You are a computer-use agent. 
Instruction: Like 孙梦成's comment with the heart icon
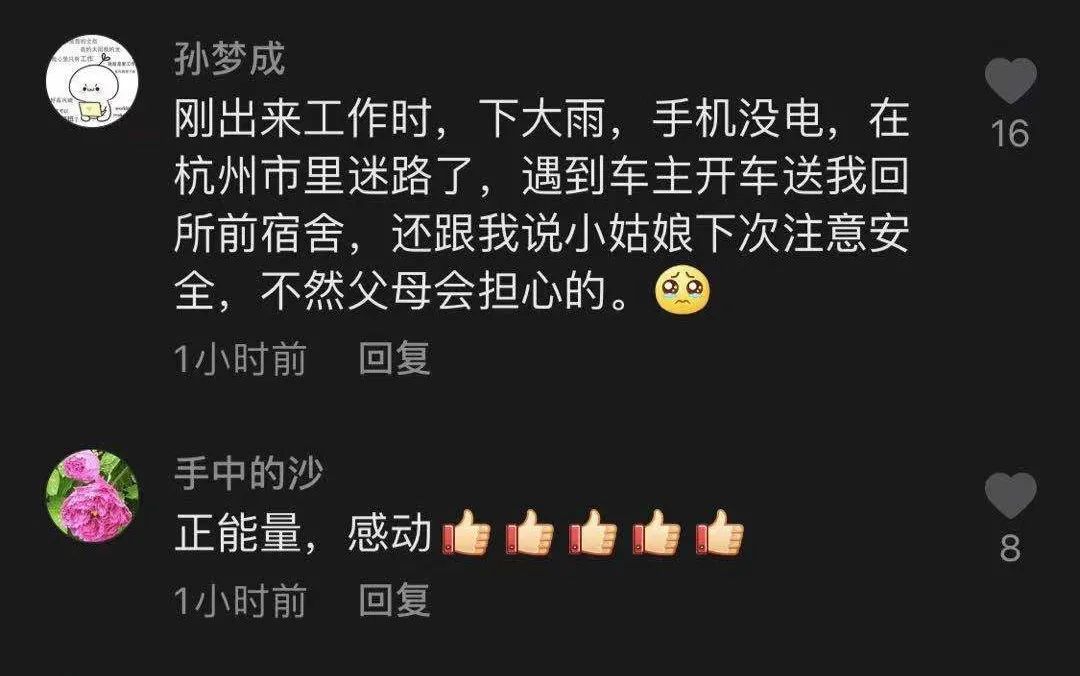coord(1010,81)
